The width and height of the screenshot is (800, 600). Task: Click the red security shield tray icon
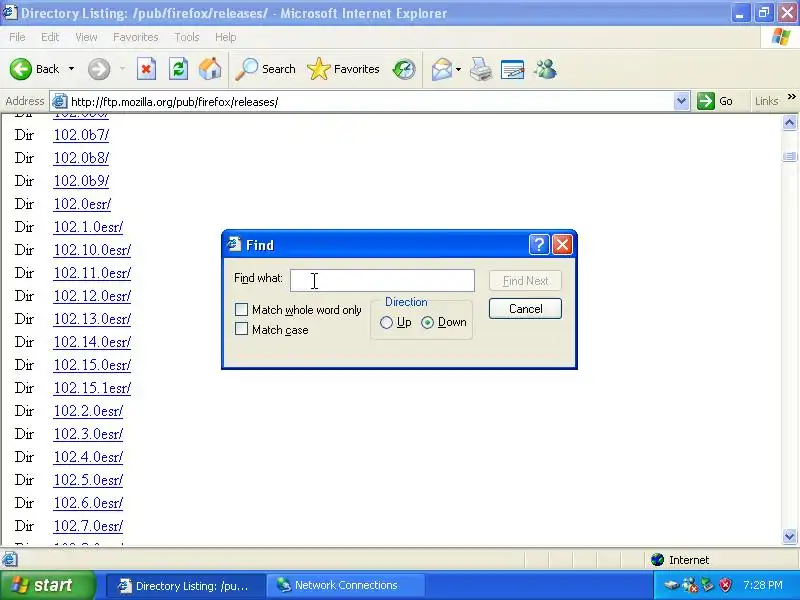click(725, 585)
